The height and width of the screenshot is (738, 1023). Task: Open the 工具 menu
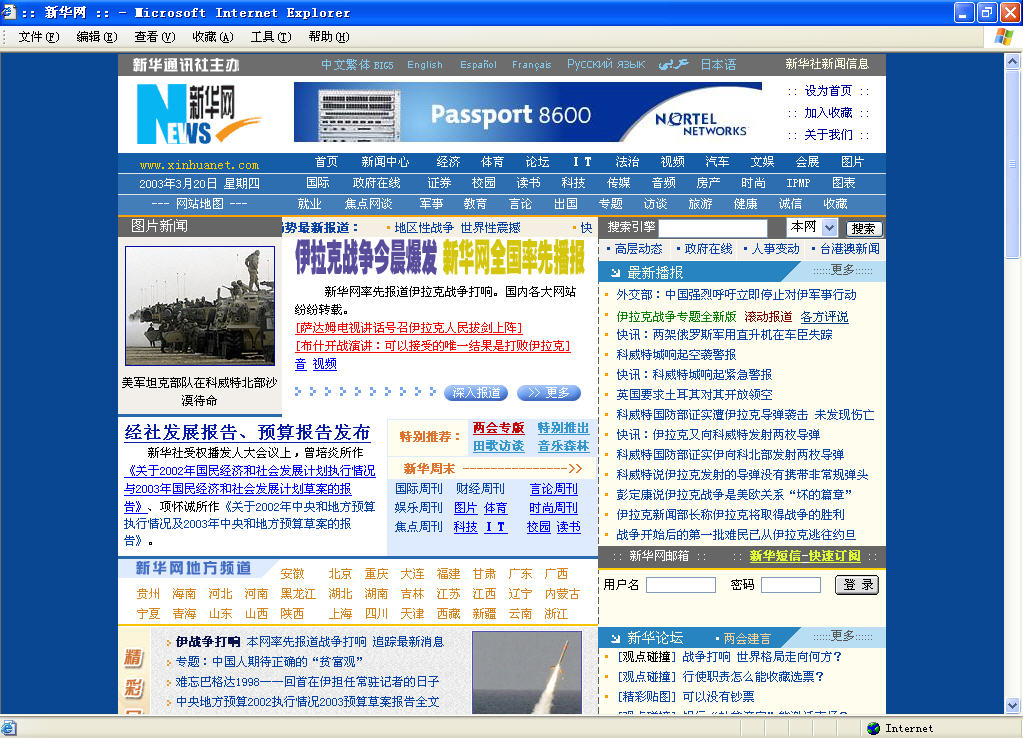pos(270,37)
